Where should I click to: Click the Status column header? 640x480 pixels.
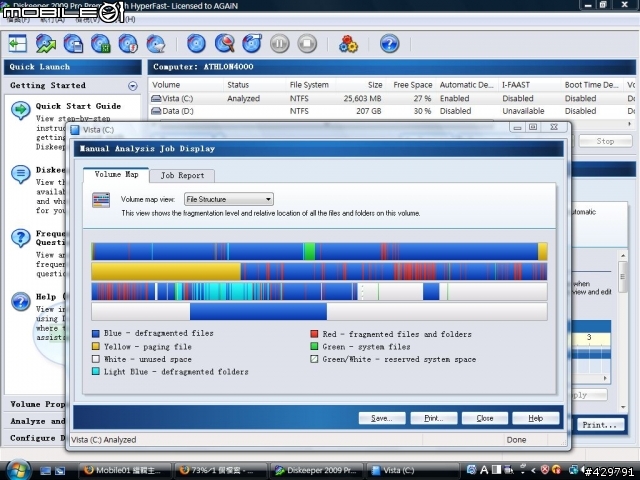(x=255, y=85)
